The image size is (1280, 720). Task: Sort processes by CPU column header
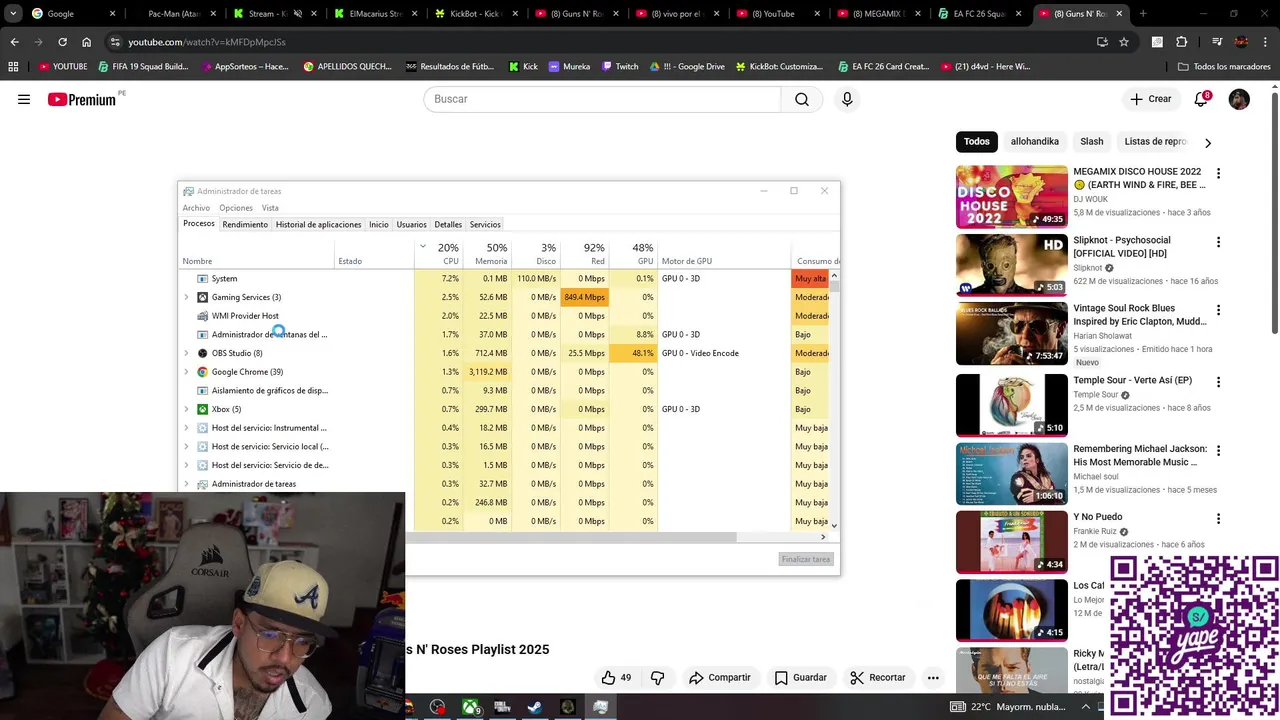point(439,254)
